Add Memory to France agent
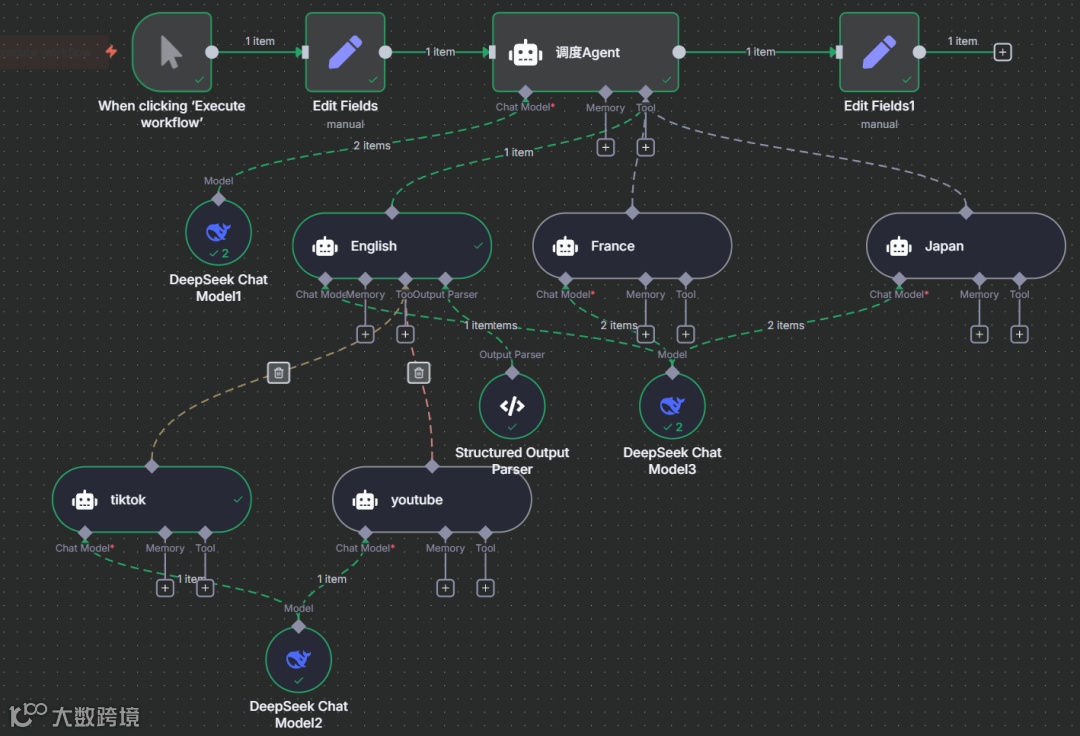 pyautogui.click(x=645, y=334)
